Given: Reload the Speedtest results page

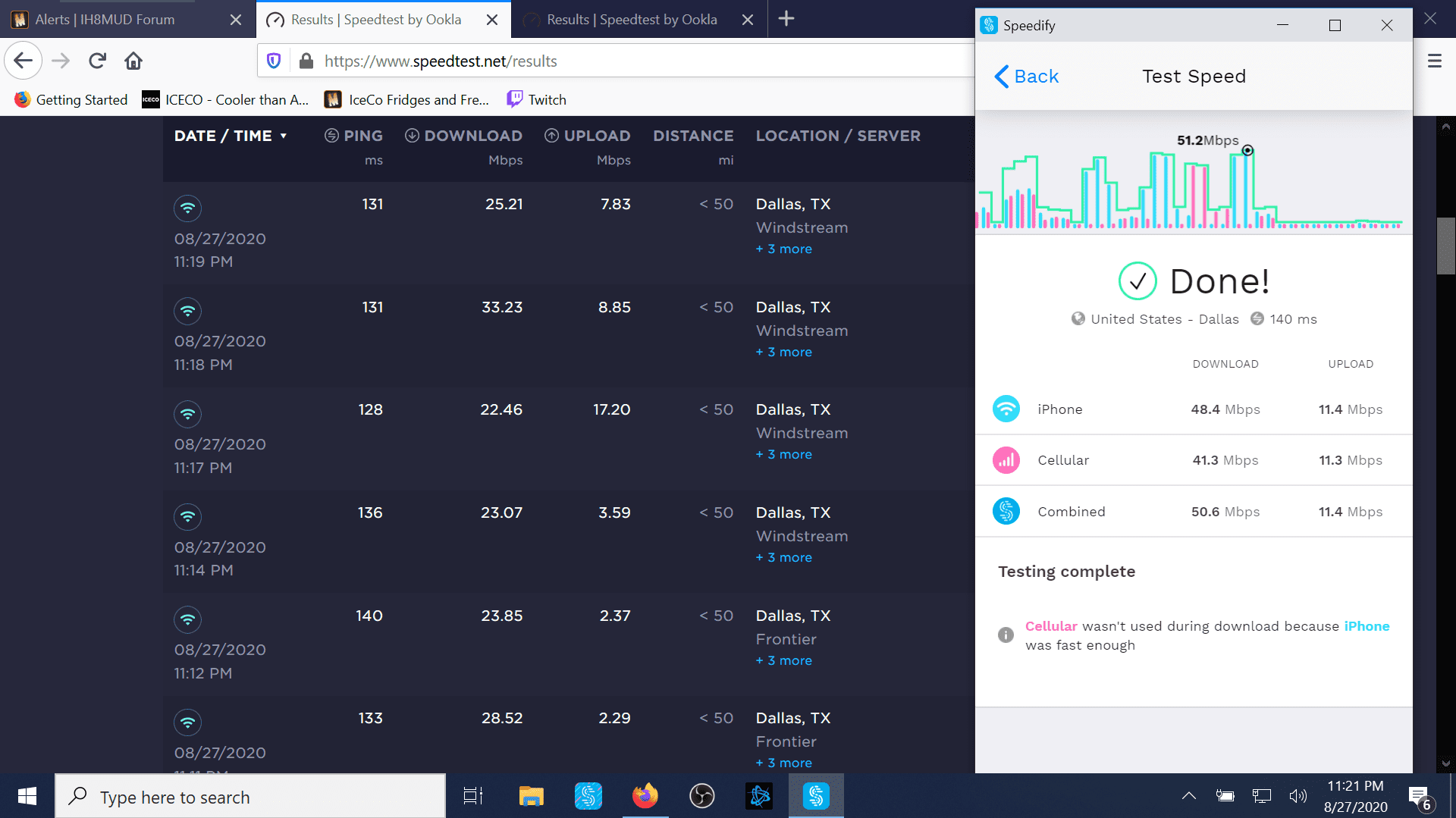Looking at the screenshot, I should coord(97,61).
